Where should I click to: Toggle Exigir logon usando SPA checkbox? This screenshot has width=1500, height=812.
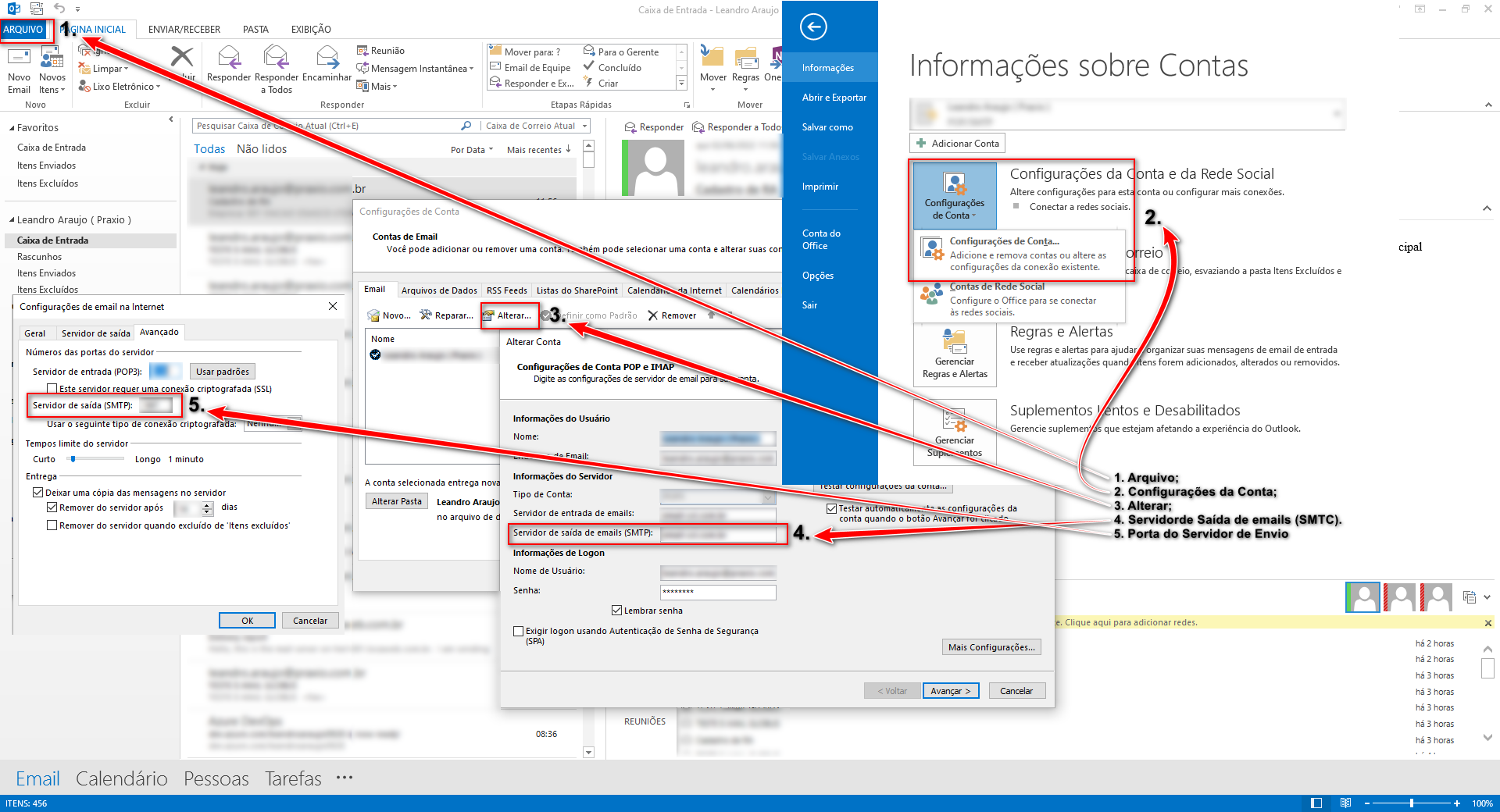click(518, 631)
